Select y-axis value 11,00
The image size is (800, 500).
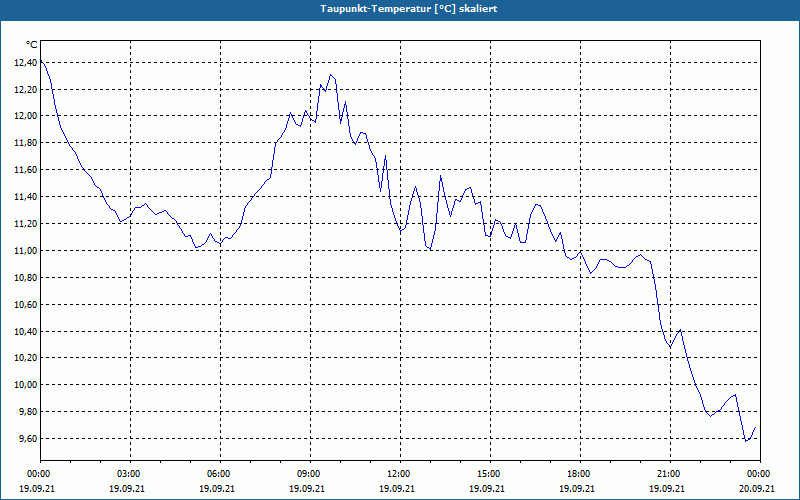(x=26, y=251)
